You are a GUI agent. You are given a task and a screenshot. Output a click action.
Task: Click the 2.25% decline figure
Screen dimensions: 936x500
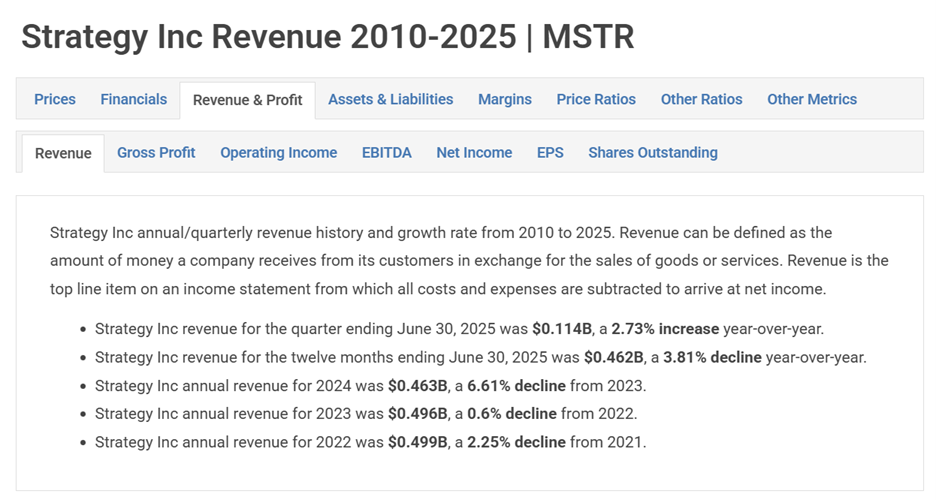(516, 442)
